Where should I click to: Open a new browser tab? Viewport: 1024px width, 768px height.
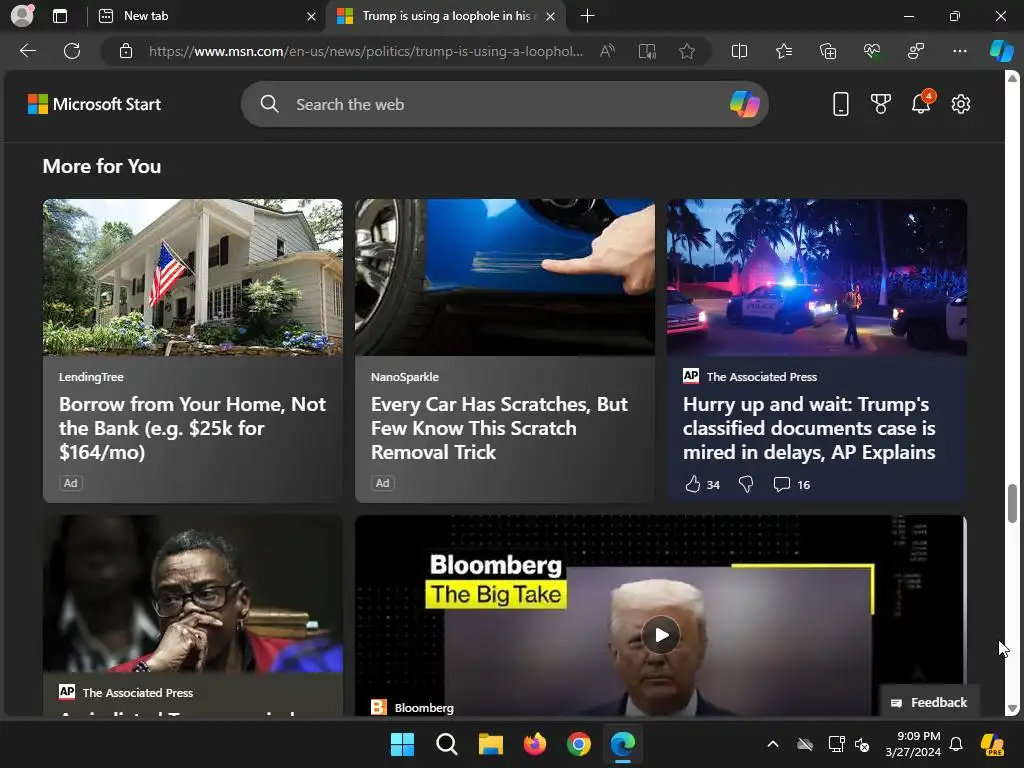[x=587, y=16]
